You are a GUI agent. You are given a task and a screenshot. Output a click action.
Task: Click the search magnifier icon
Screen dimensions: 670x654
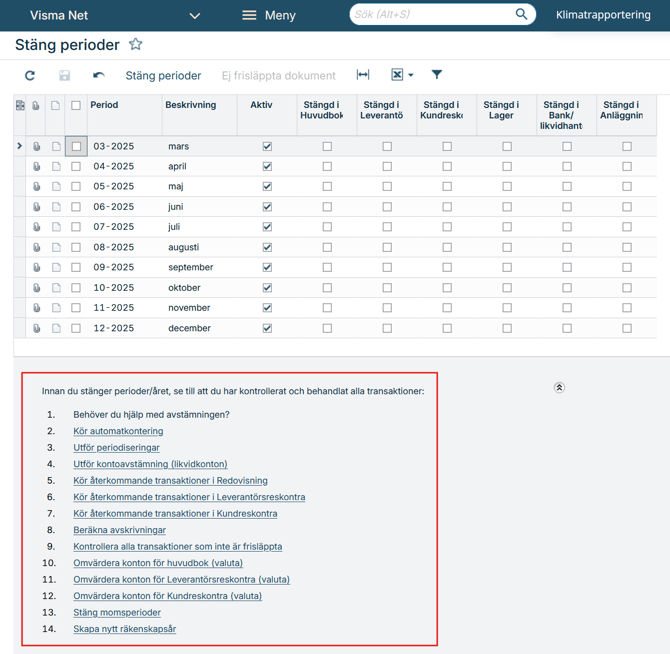[521, 15]
